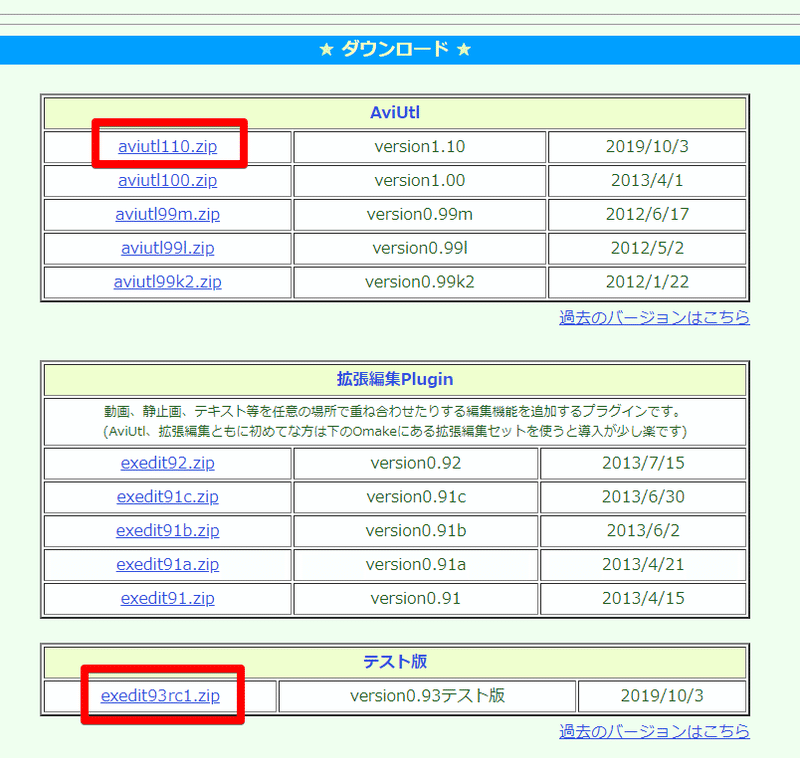Select the exedit91.zip link
Image resolution: width=800 pixels, height=758 pixels.
pyautogui.click(x=167, y=598)
